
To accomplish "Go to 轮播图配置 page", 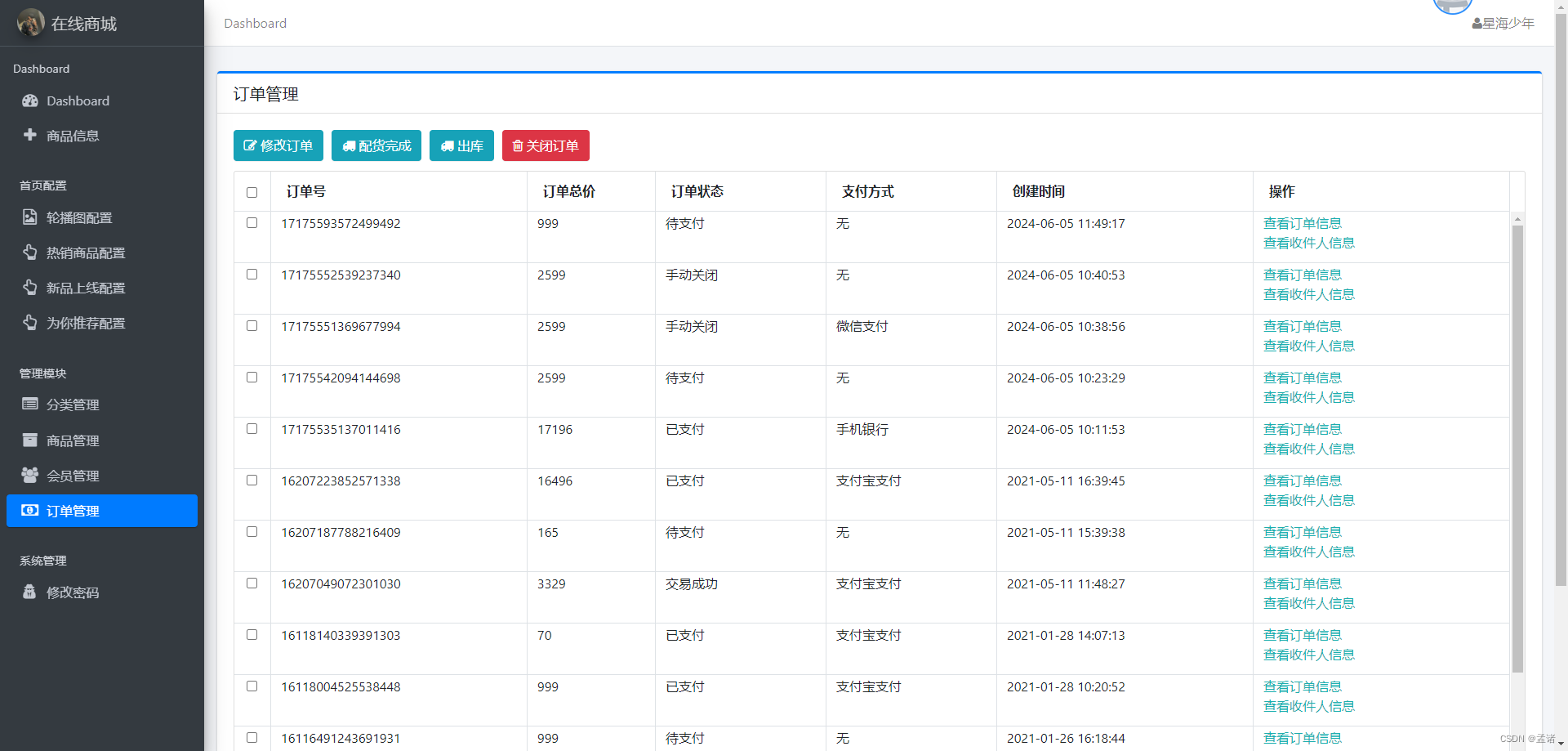I will click(102, 217).
